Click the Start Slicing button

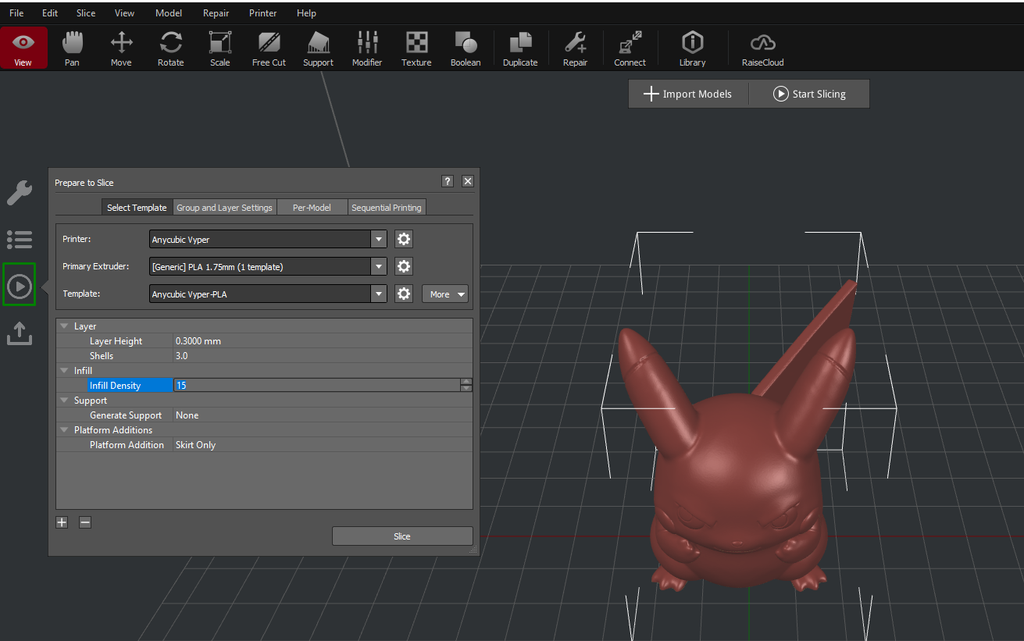tap(808, 93)
